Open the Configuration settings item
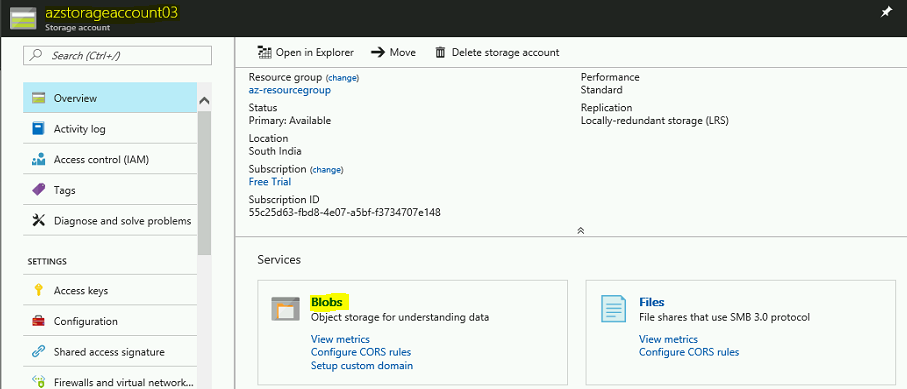The image size is (907, 389). click(x=110, y=321)
